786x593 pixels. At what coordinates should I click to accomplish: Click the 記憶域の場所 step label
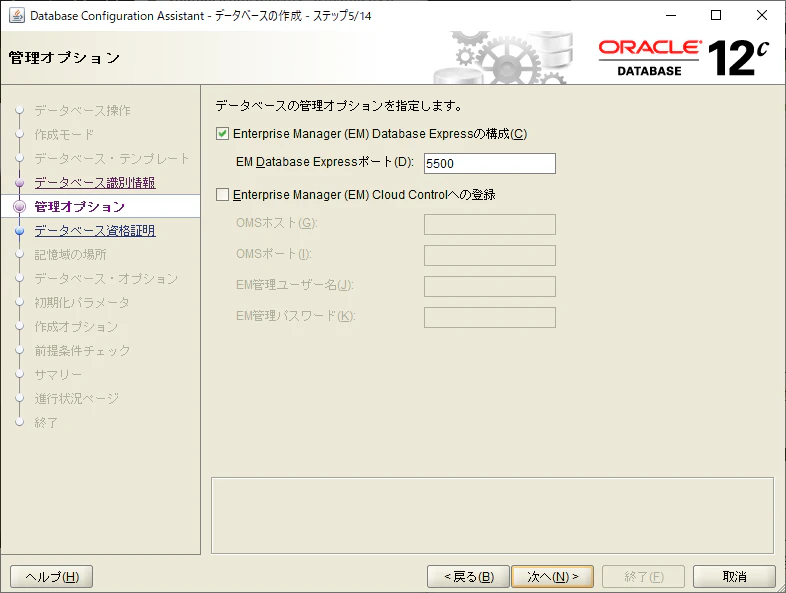point(70,255)
